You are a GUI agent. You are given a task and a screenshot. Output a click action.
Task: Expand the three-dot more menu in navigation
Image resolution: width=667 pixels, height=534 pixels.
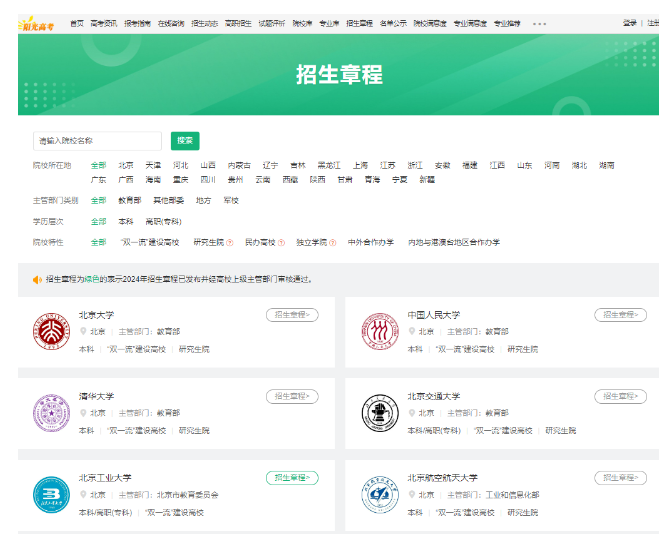[x=539, y=24]
